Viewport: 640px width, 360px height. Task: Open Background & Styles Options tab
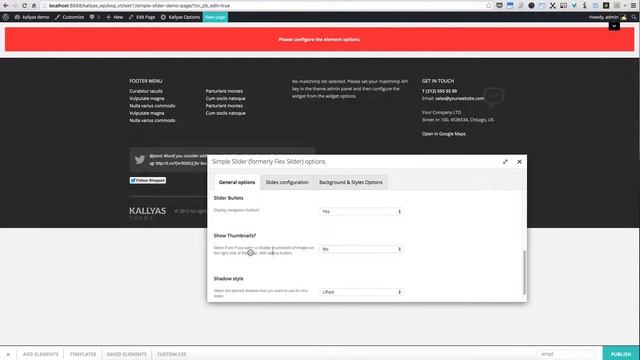point(351,182)
